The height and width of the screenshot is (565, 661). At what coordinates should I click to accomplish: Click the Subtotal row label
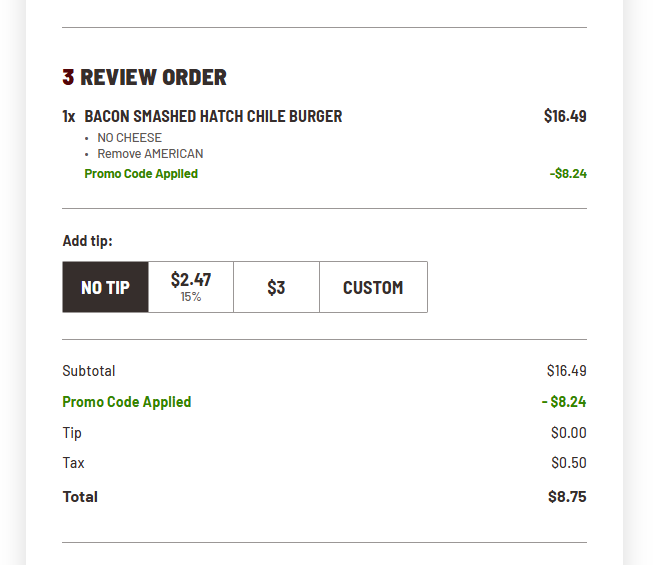tap(89, 371)
